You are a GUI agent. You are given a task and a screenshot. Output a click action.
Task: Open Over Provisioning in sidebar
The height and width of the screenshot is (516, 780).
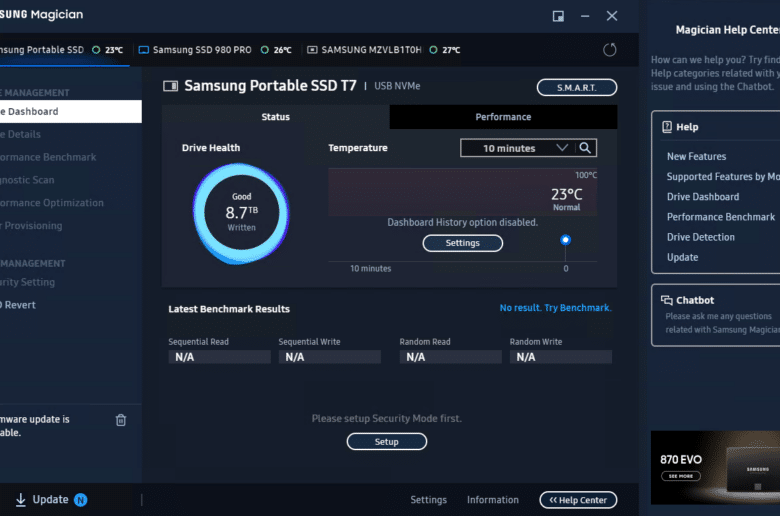[x=71, y=226]
